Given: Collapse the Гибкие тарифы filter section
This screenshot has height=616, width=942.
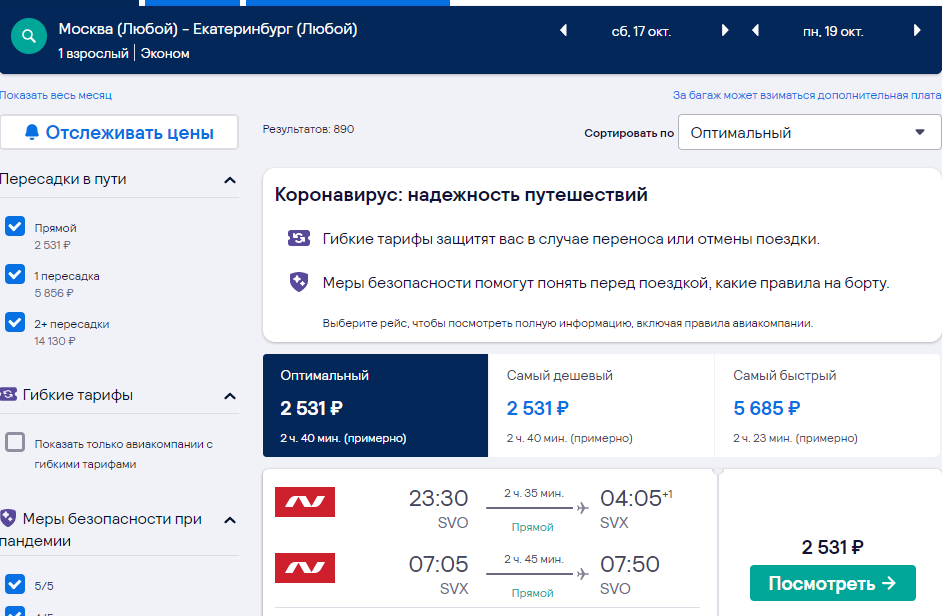Looking at the screenshot, I should pos(229,395).
